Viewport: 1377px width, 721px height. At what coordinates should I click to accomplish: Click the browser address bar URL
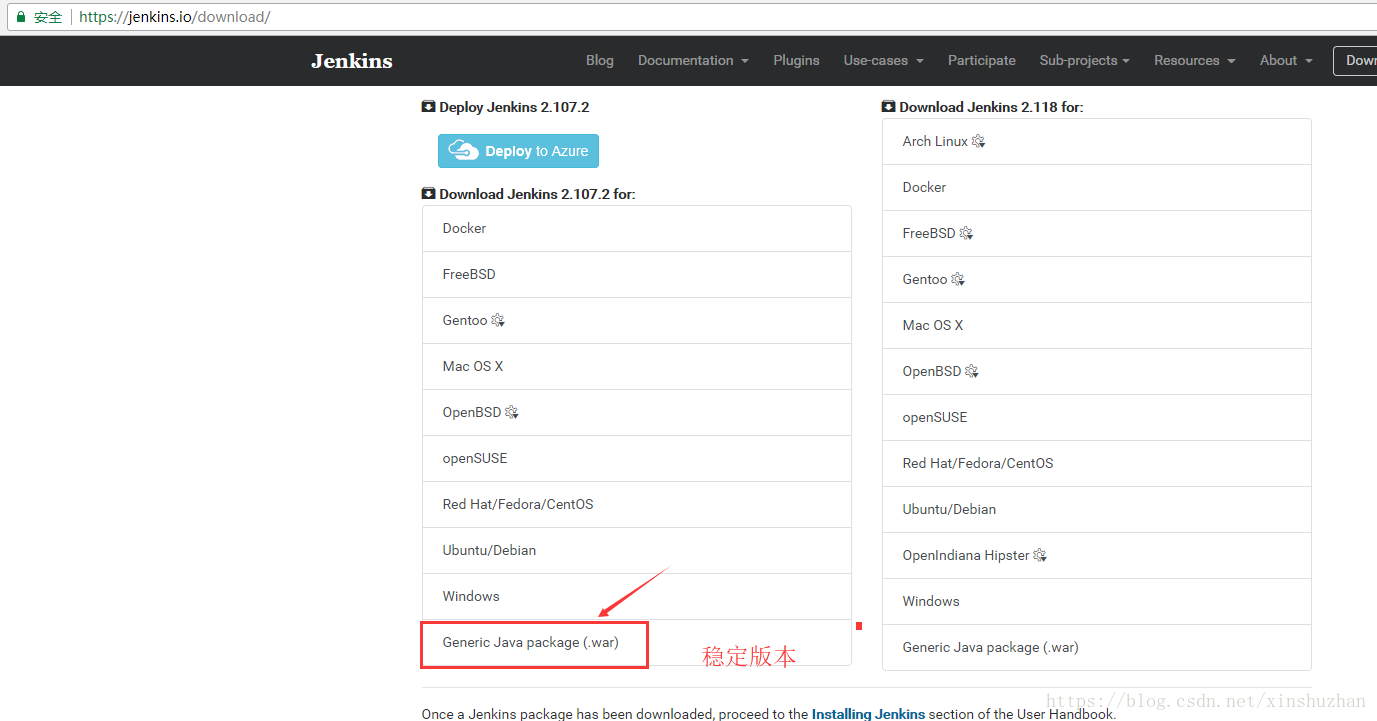click(x=174, y=17)
